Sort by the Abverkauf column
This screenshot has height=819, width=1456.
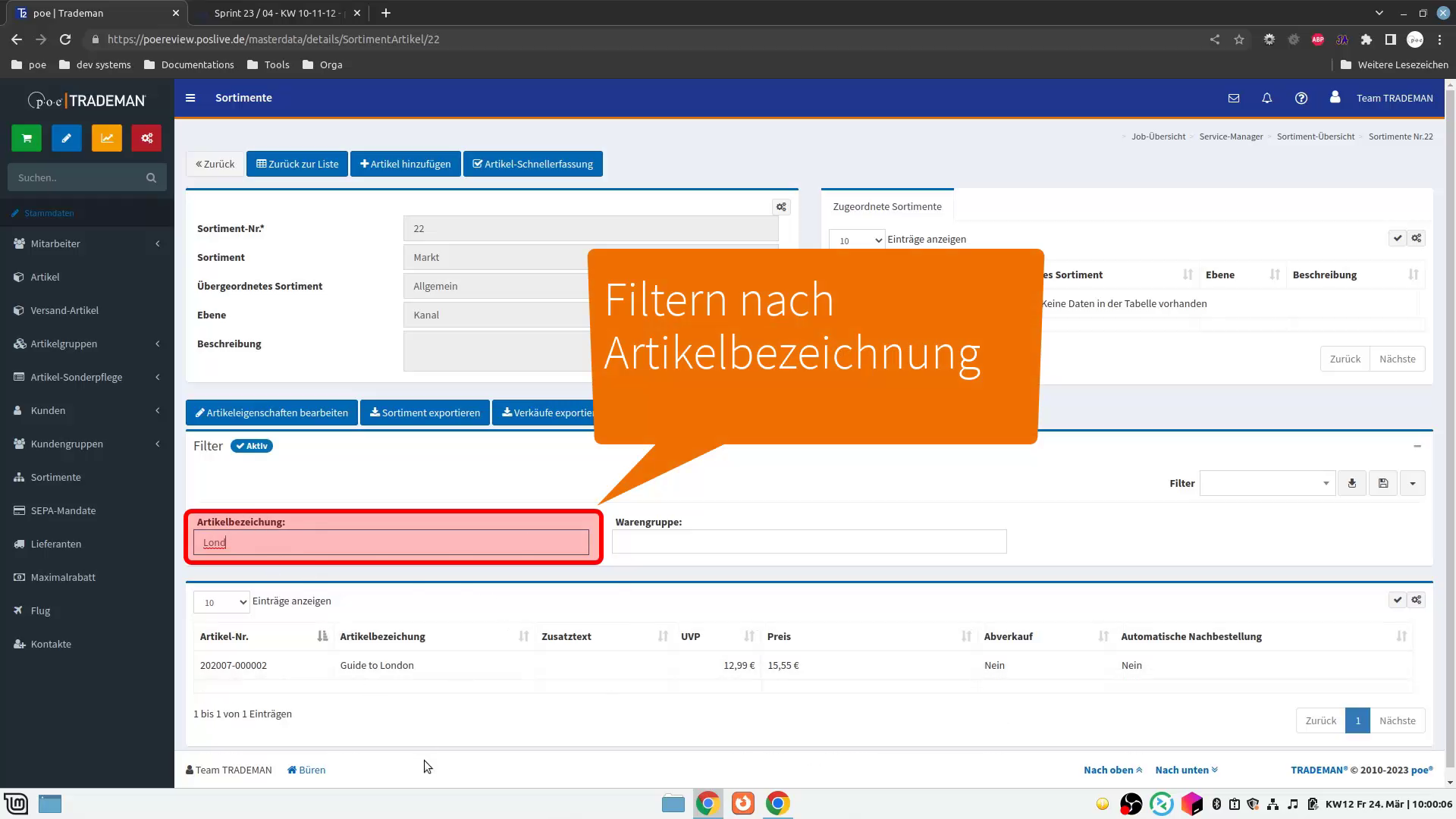click(1046, 636)
